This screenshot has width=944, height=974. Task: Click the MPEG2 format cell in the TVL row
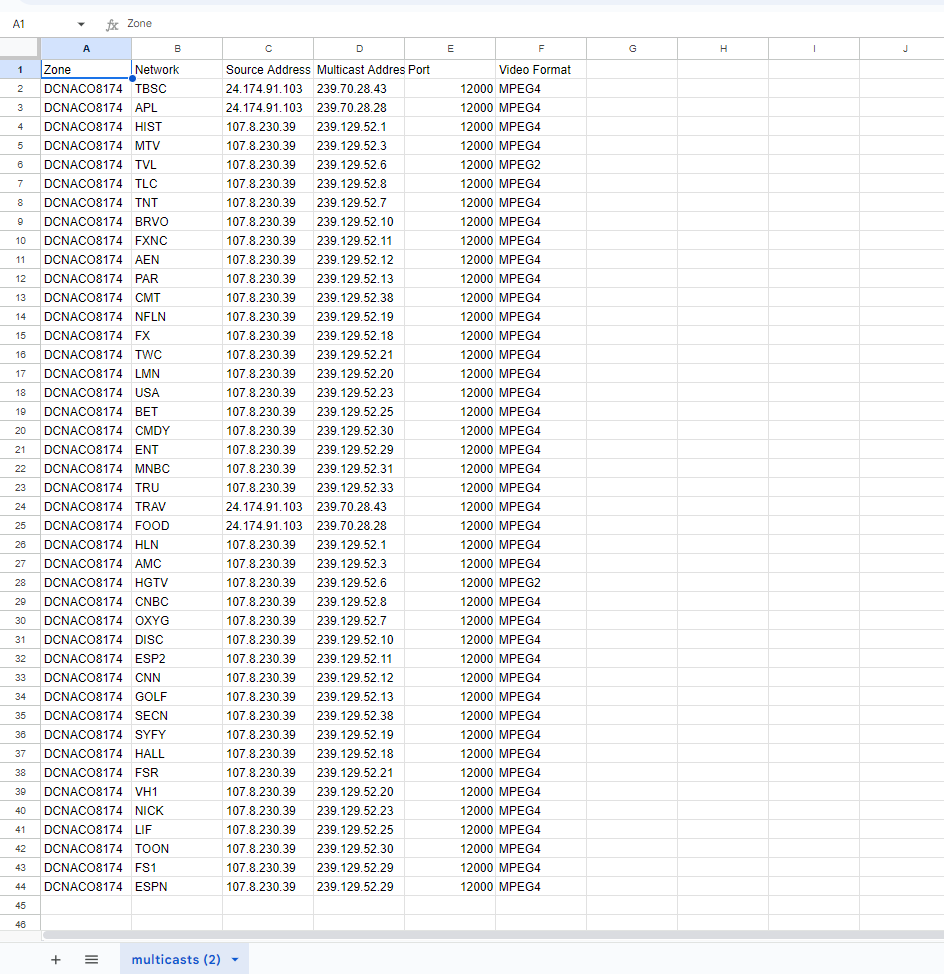(541, 165)
